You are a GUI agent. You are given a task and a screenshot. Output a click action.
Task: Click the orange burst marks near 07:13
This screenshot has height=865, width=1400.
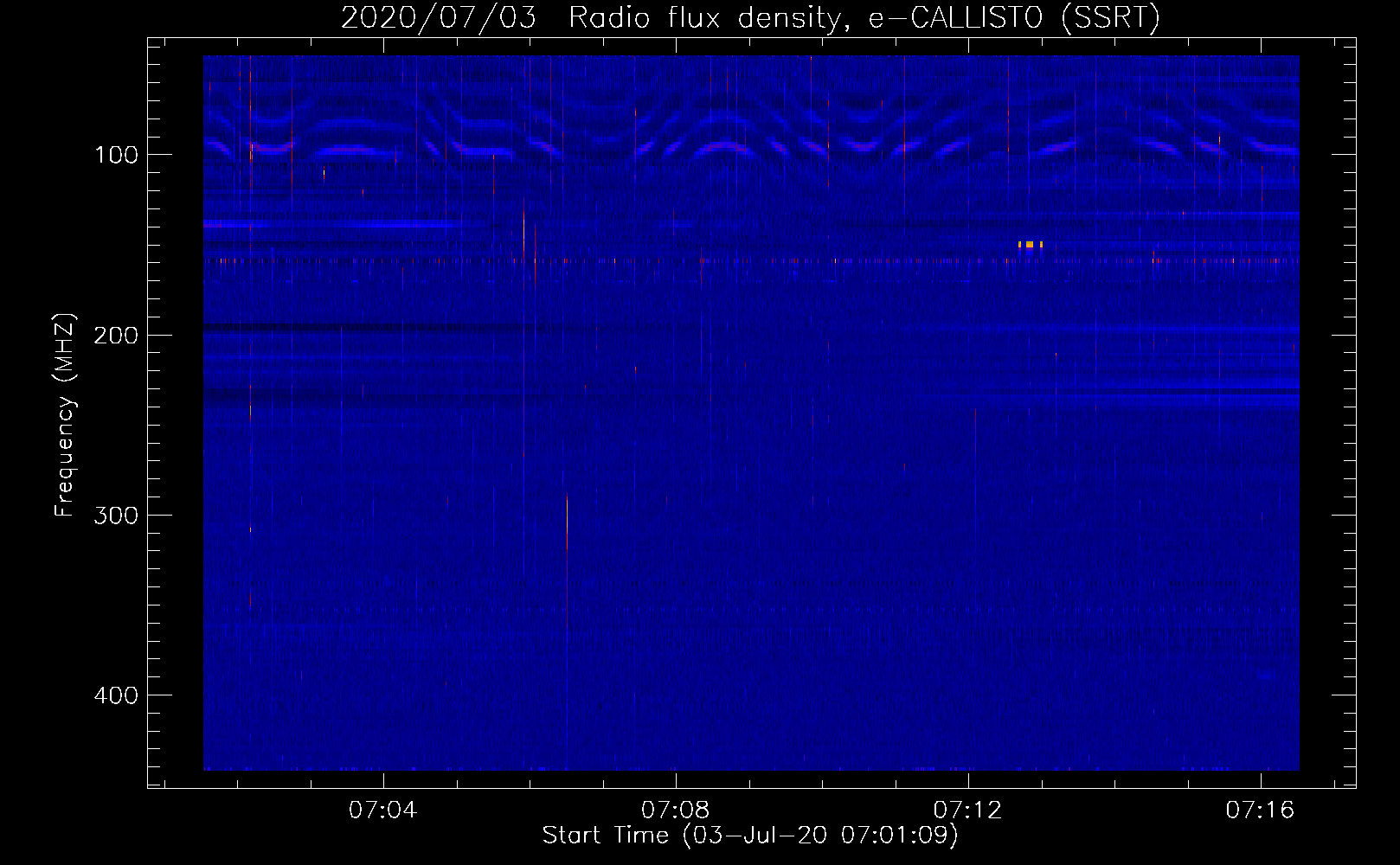1031,245
